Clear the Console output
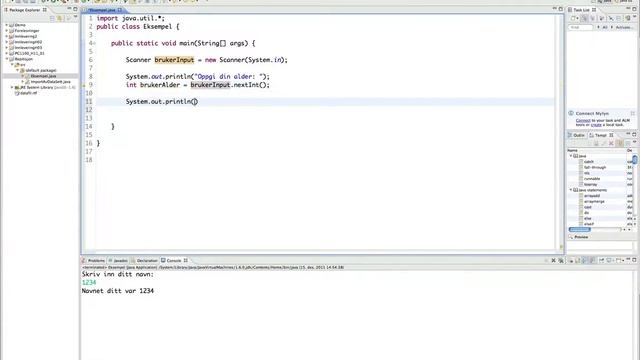 point(571,260)
